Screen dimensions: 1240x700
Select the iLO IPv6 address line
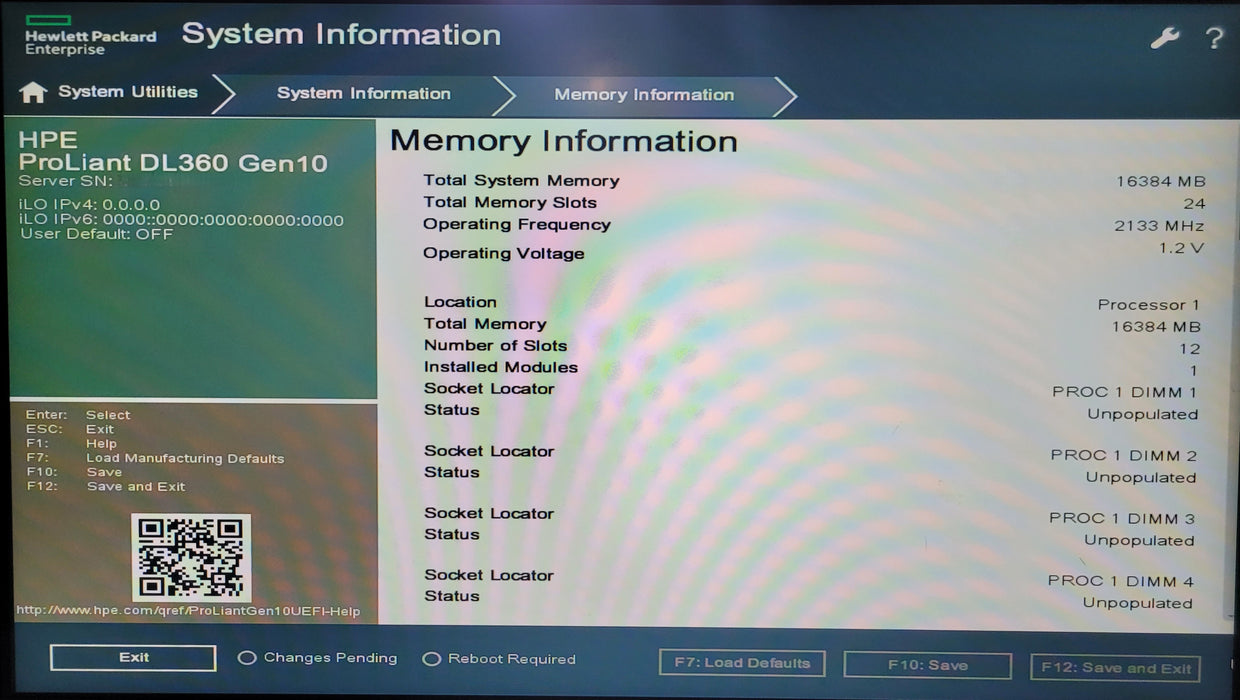pyautogui.click(x=181, y=220)
